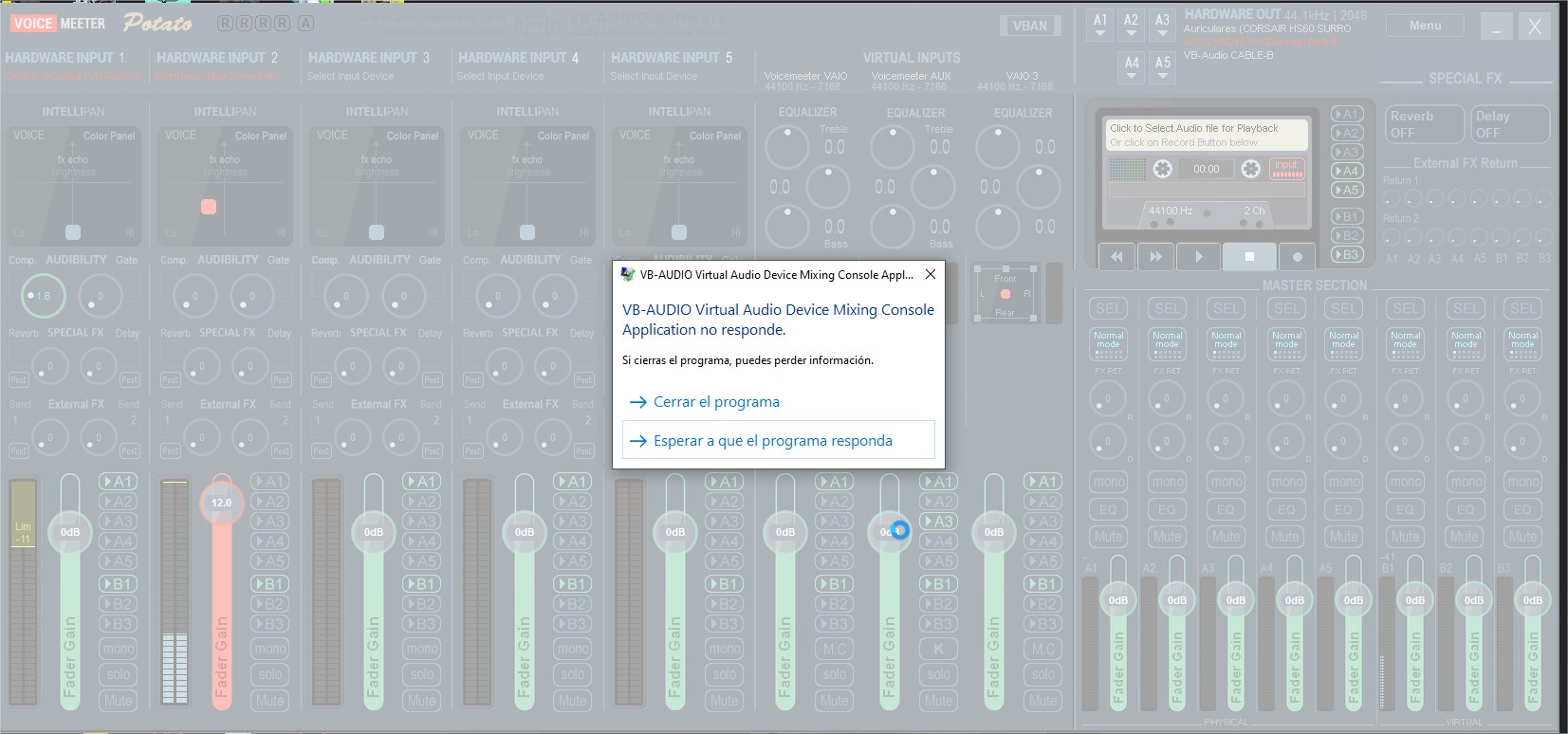Enable EQ on the second master bus

(1167, 509)
